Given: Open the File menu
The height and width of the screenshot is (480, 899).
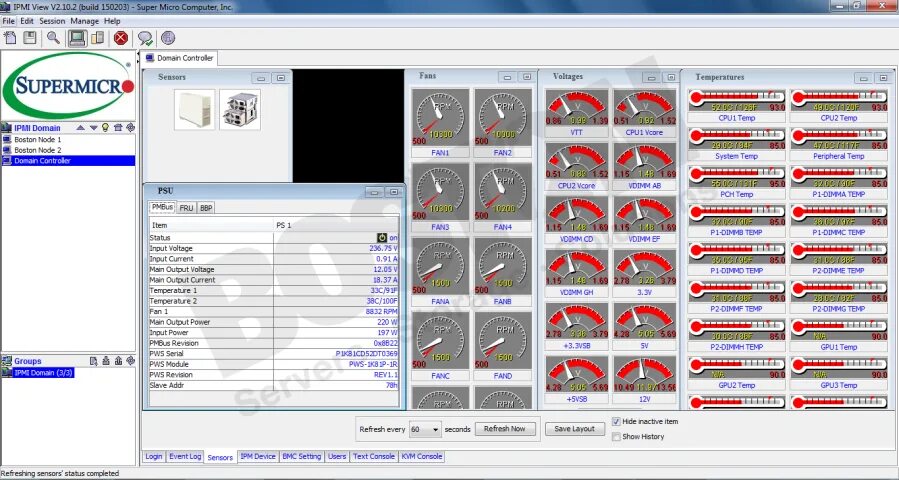Looking at the screenshot, I should 9,21.
